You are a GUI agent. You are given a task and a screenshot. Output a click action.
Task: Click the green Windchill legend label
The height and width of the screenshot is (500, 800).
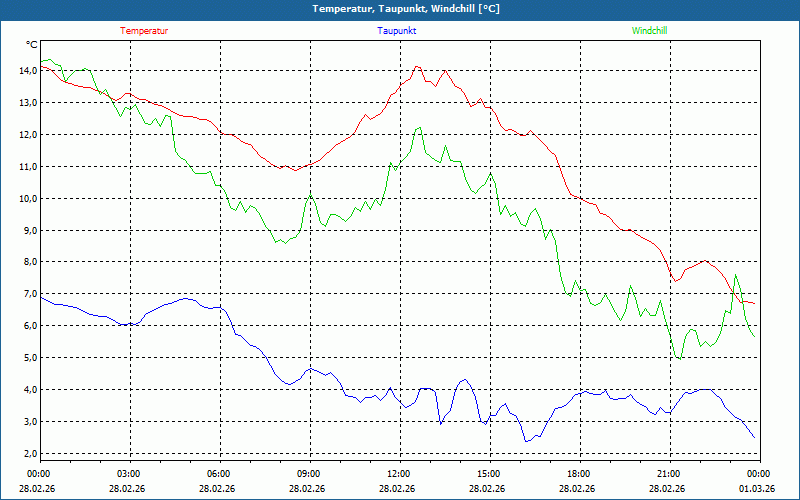[x=649, y=30]
